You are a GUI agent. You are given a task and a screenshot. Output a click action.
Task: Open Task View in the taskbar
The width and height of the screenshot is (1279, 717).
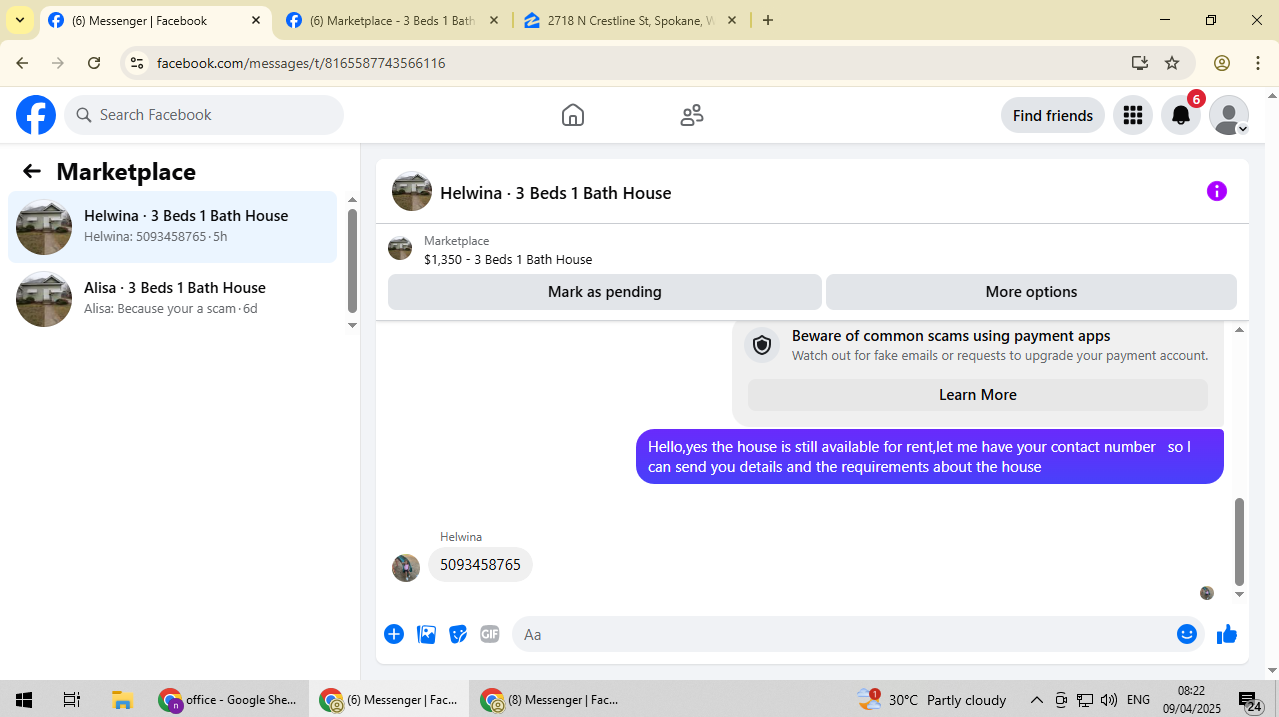[x=71, y=700]
